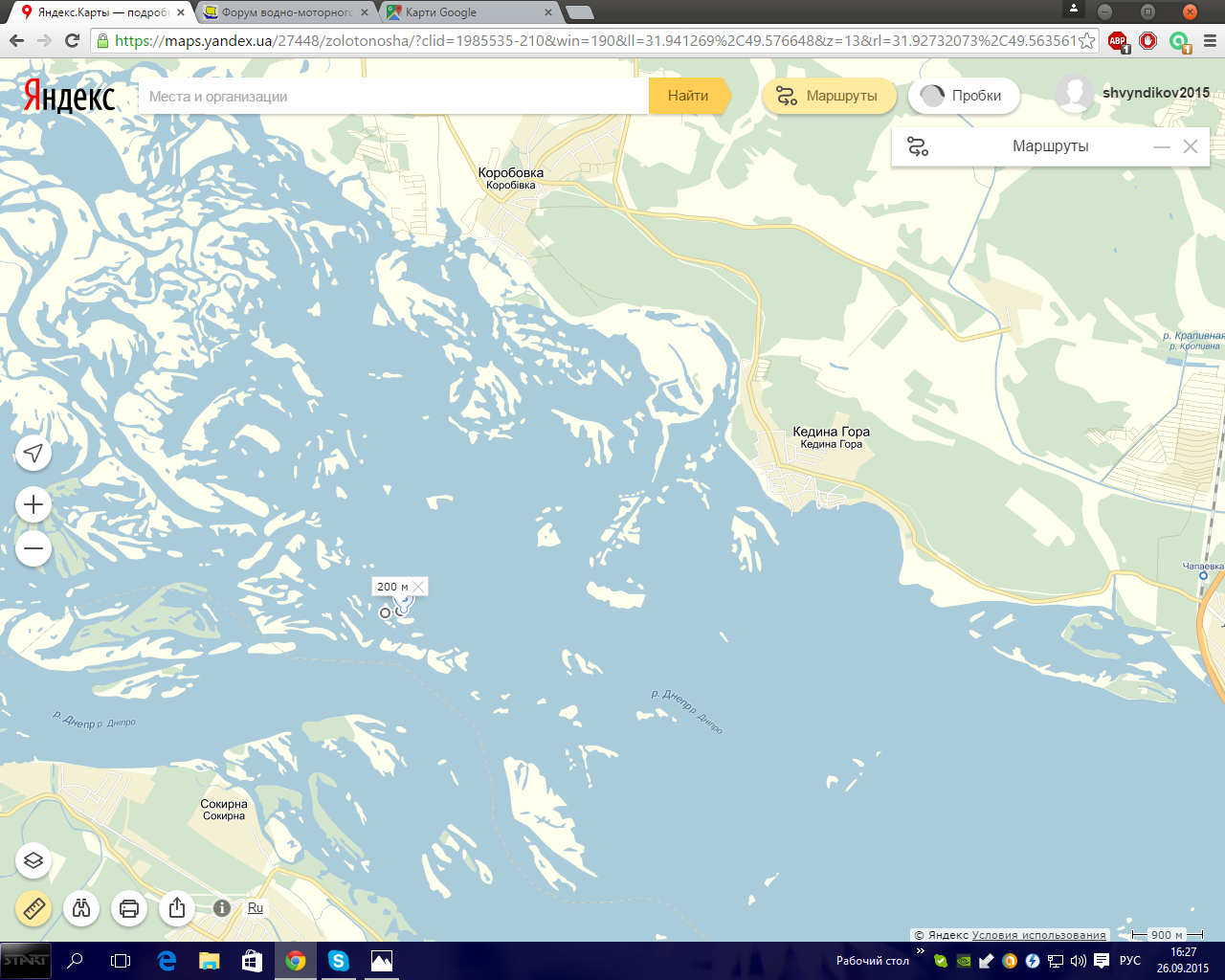Click the Места и организации search field
Screen dimensions: 1225x980
pyautogui.click(x=392, y=97)
